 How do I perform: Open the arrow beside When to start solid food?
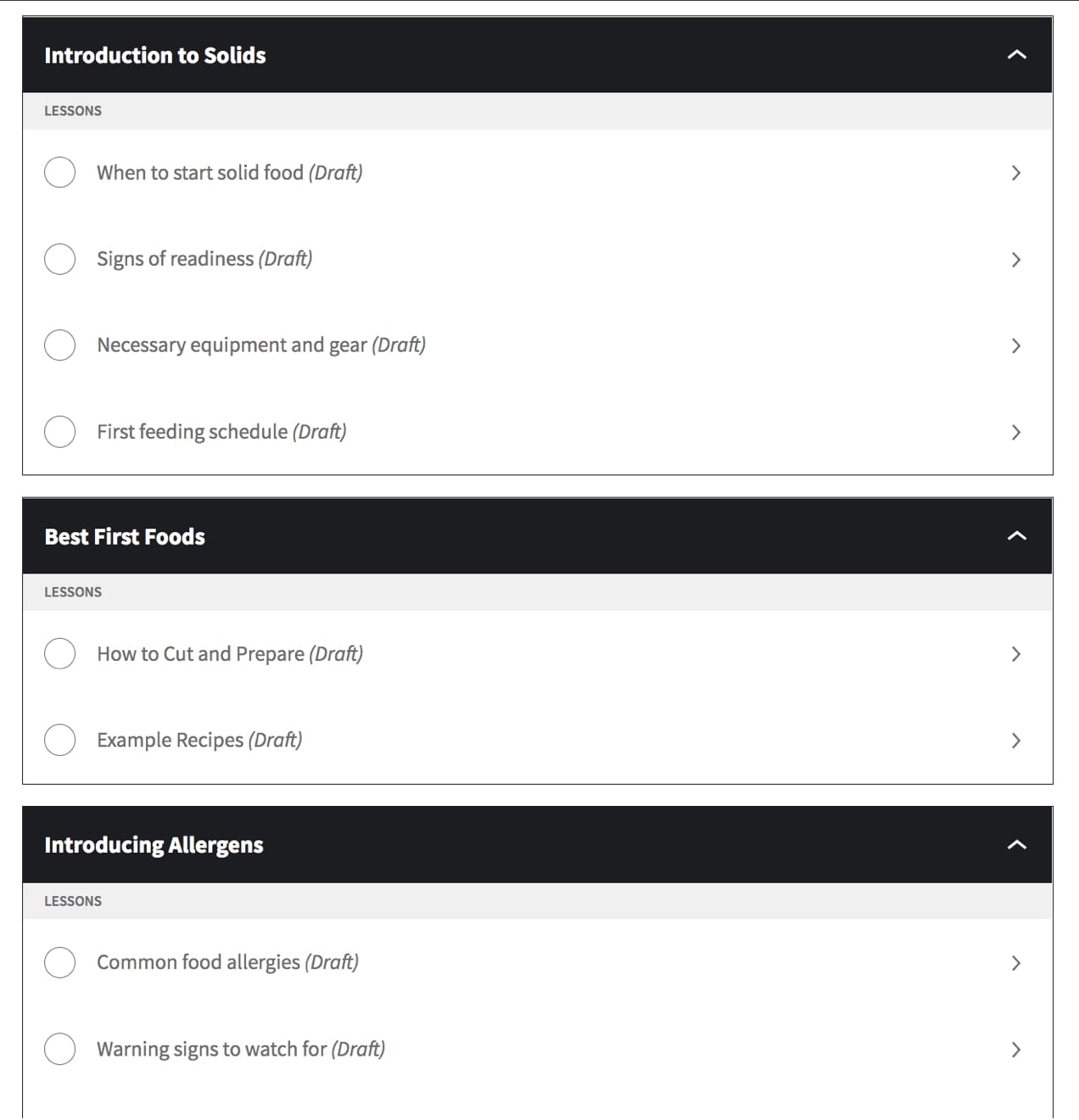pos(1016,173)
